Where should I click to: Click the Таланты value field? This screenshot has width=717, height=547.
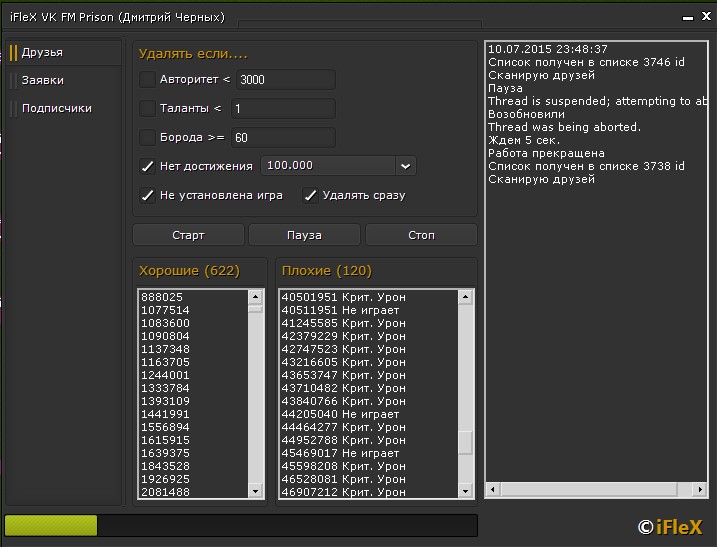click(x=284, y=108)
